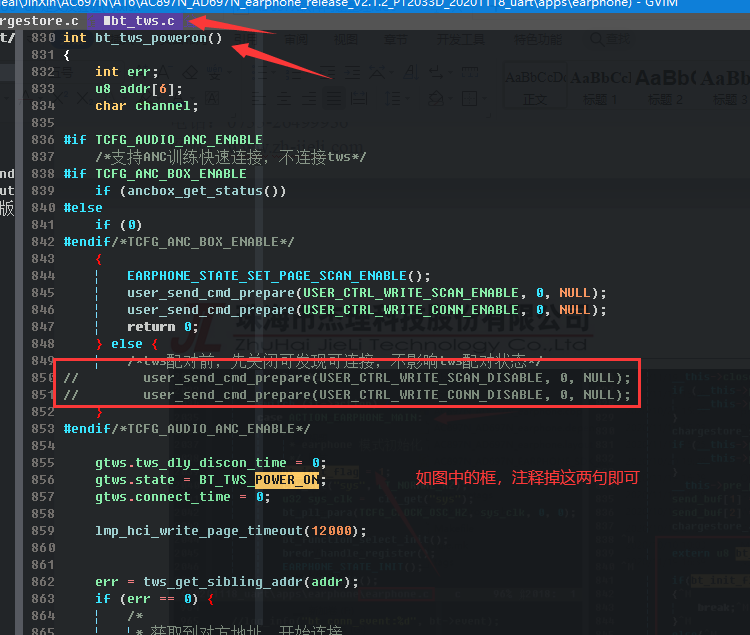Click 查找 search in Word window behind
750x635 pixels.
610,39
